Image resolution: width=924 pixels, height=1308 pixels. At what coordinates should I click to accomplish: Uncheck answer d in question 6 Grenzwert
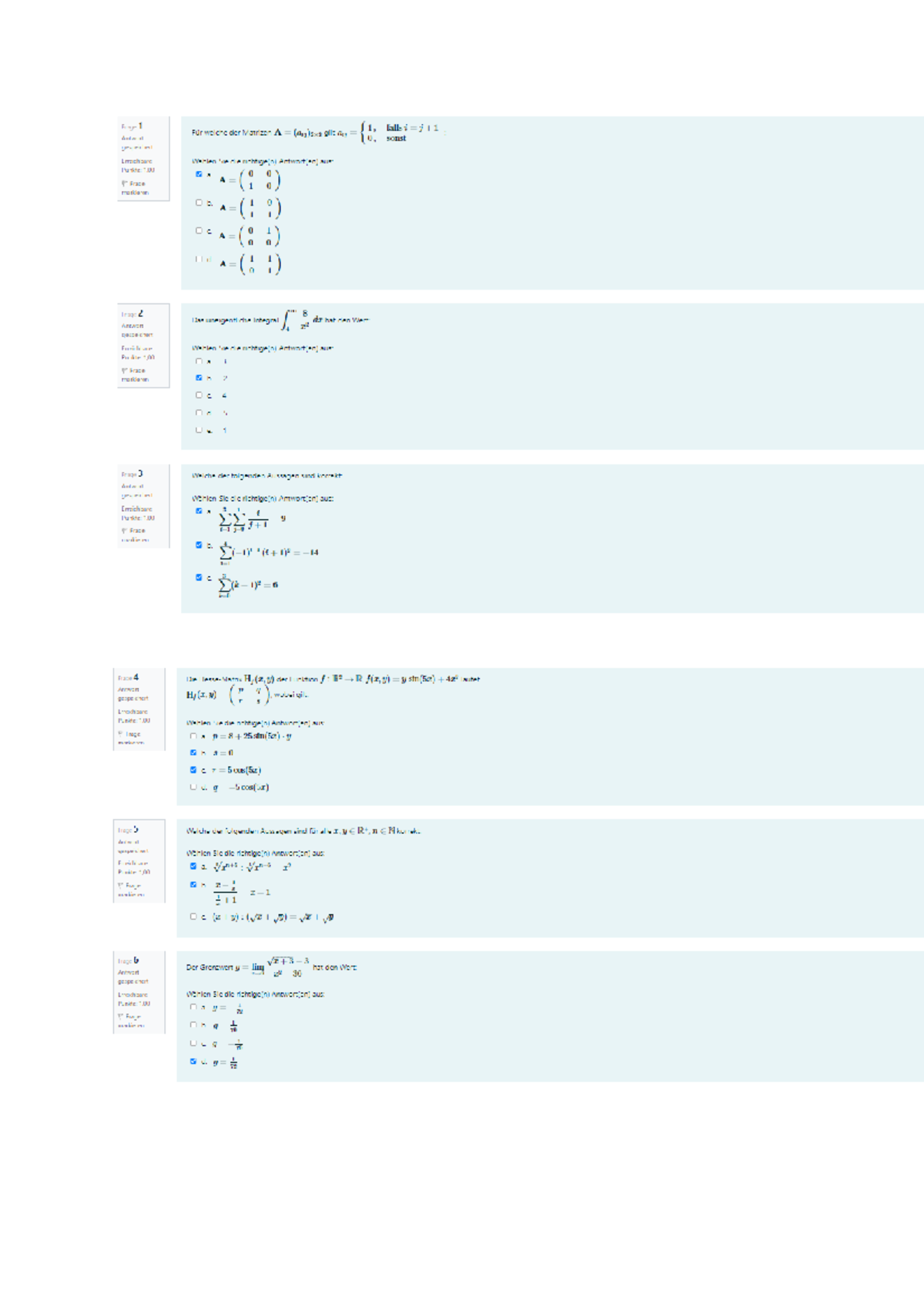tap(193, 1061)
